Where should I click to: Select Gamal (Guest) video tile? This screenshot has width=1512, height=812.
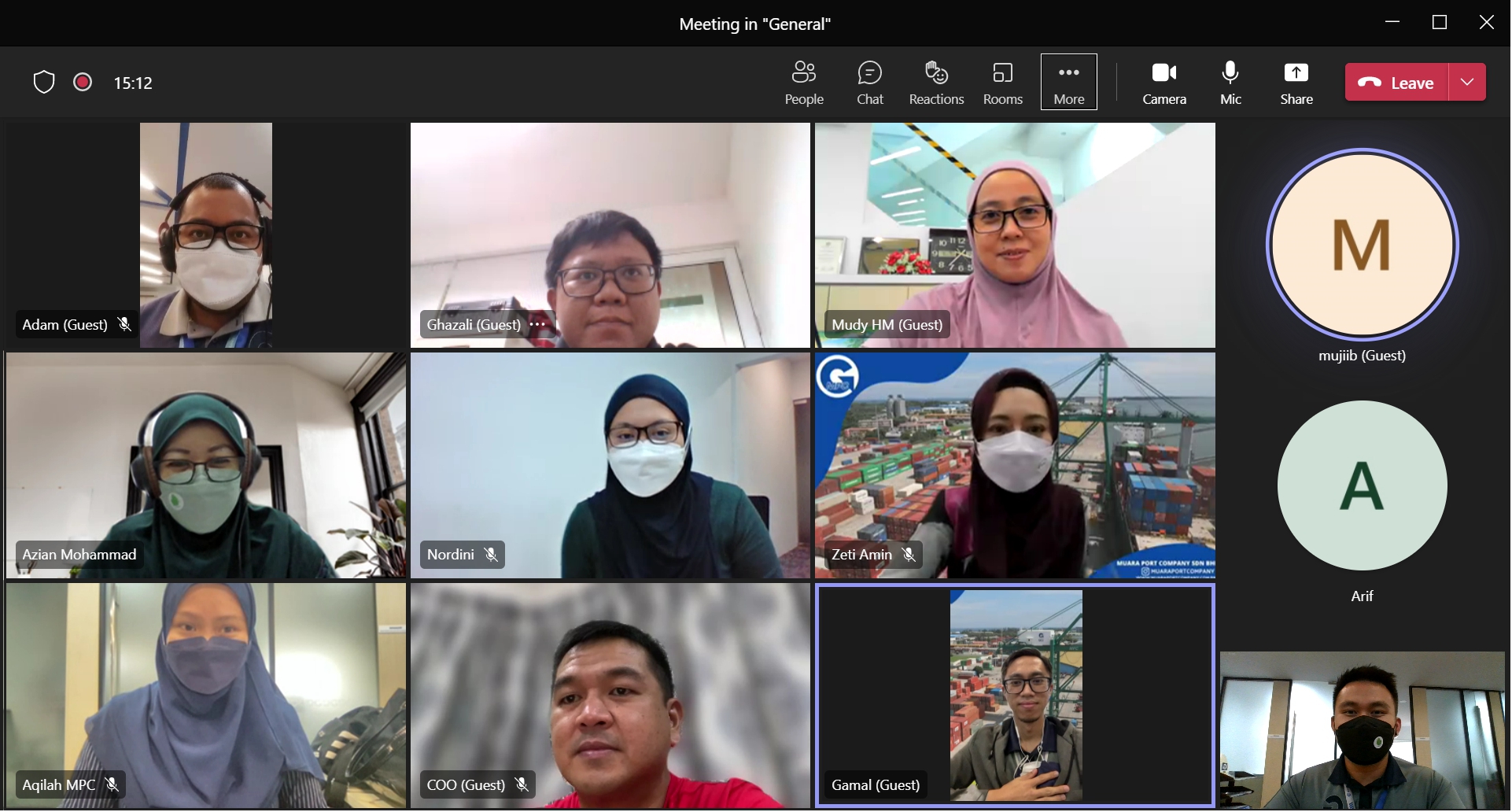[1015, 696]
